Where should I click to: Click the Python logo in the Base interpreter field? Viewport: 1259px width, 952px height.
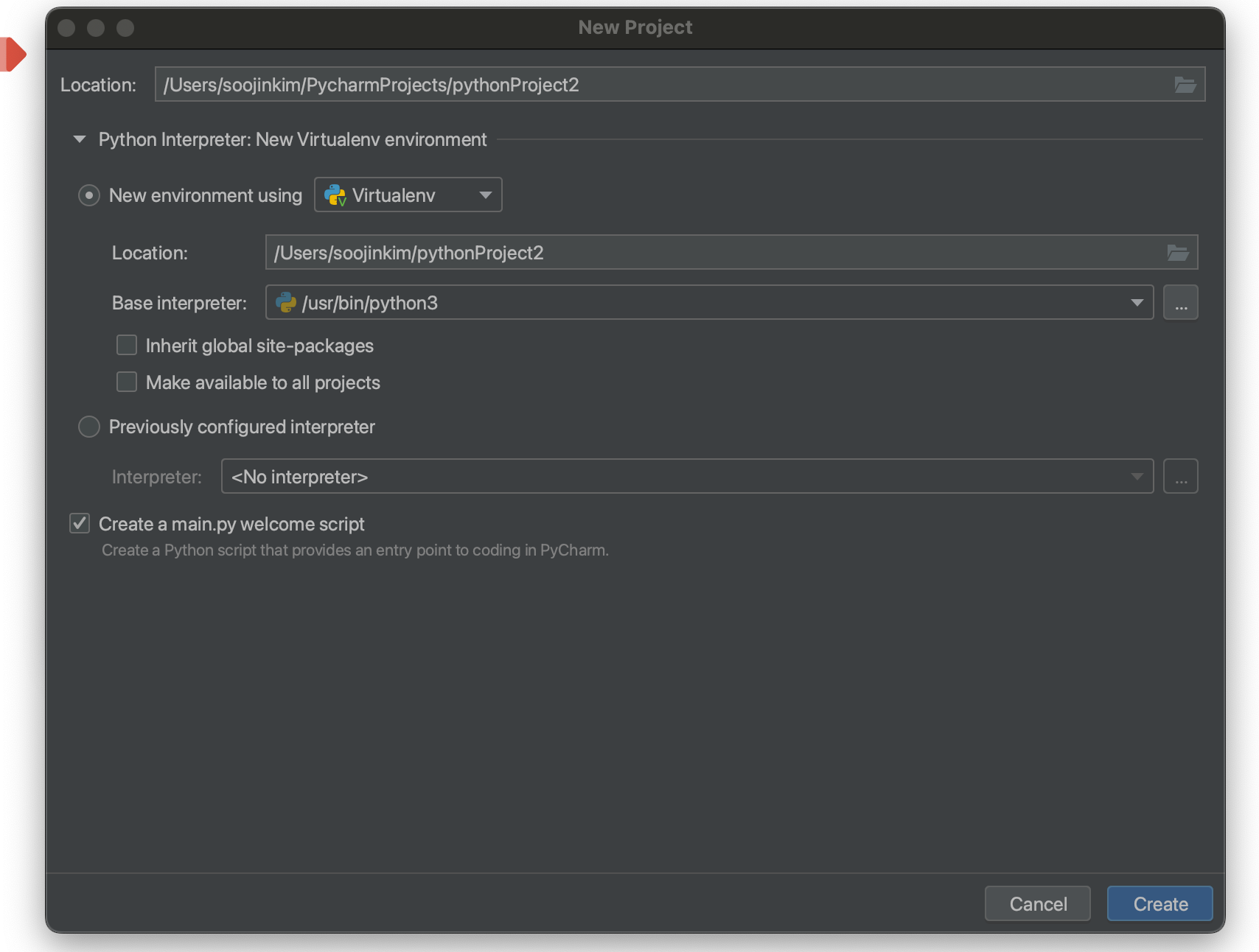point(285,303)
